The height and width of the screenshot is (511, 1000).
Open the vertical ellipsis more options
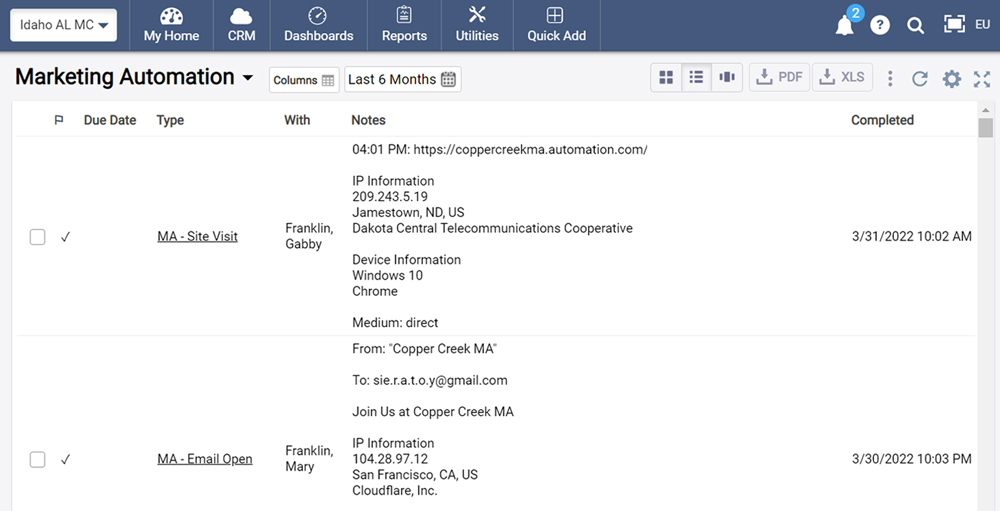890,78
